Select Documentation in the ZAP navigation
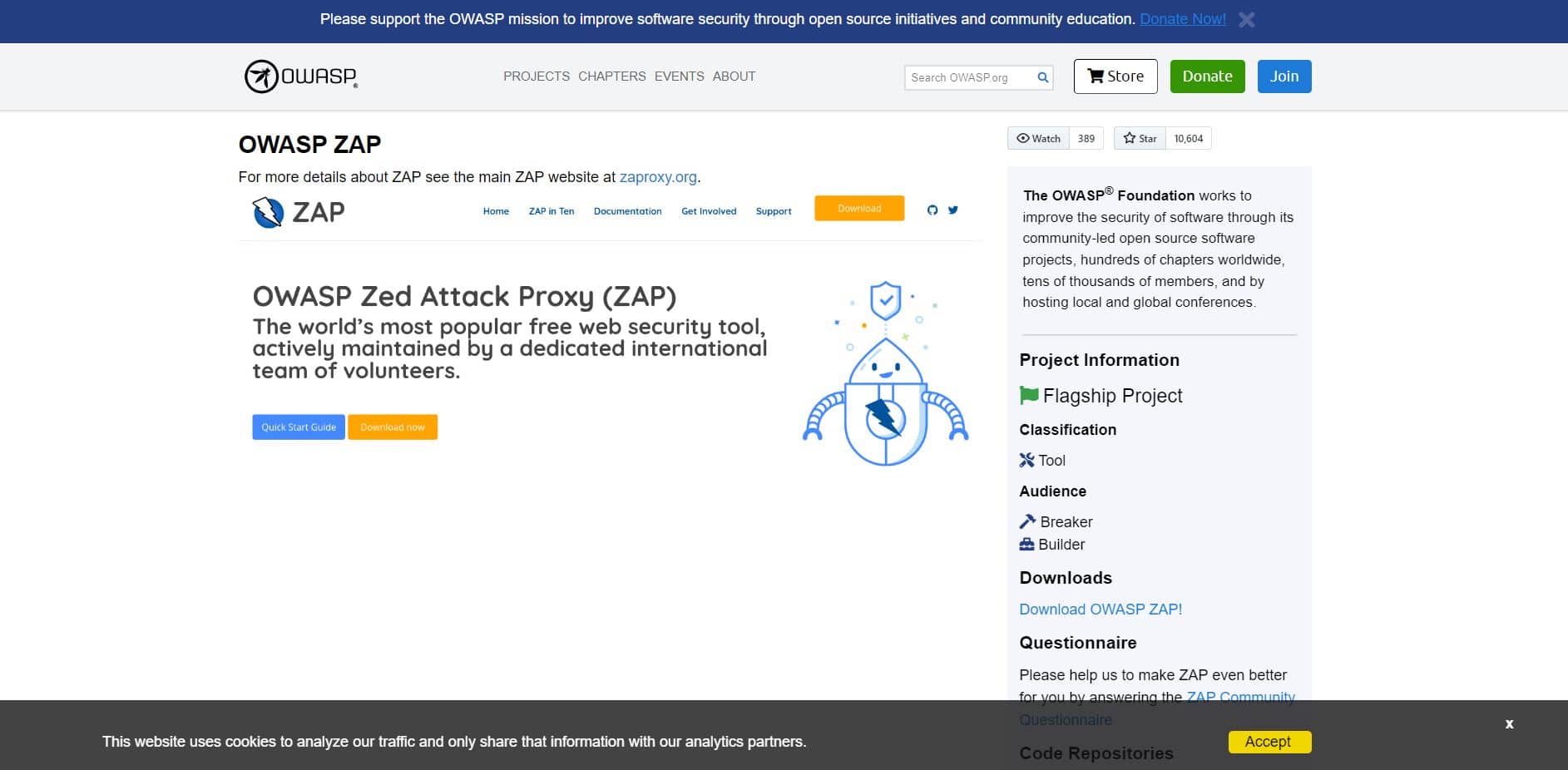Viewport: 1568px width, 770px height. (x=627, y=211)
